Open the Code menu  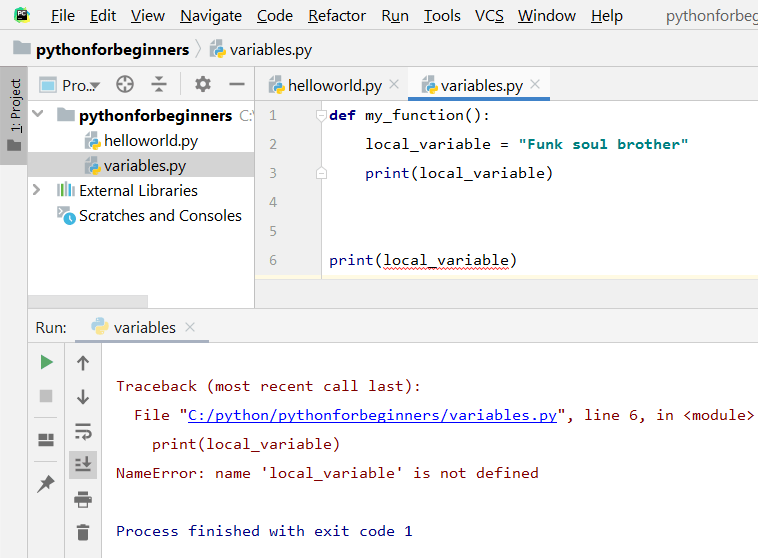point(275,16)
